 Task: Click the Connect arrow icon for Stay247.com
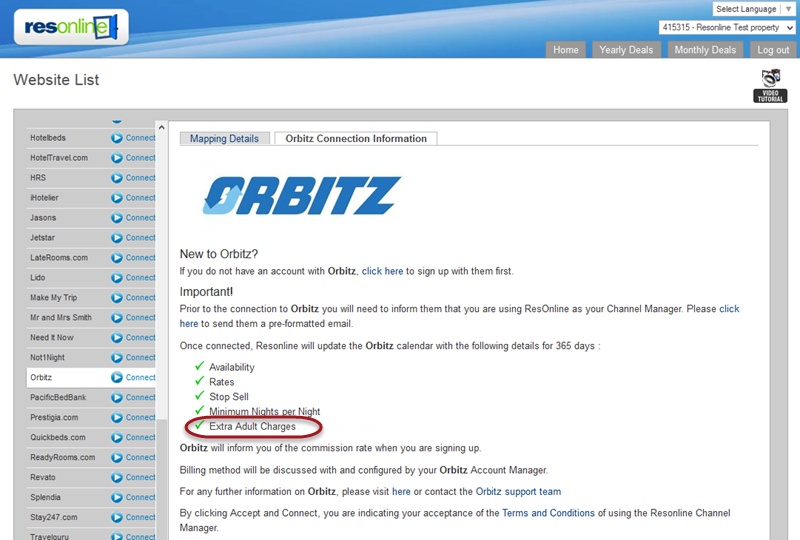click(x=117, y=517)
